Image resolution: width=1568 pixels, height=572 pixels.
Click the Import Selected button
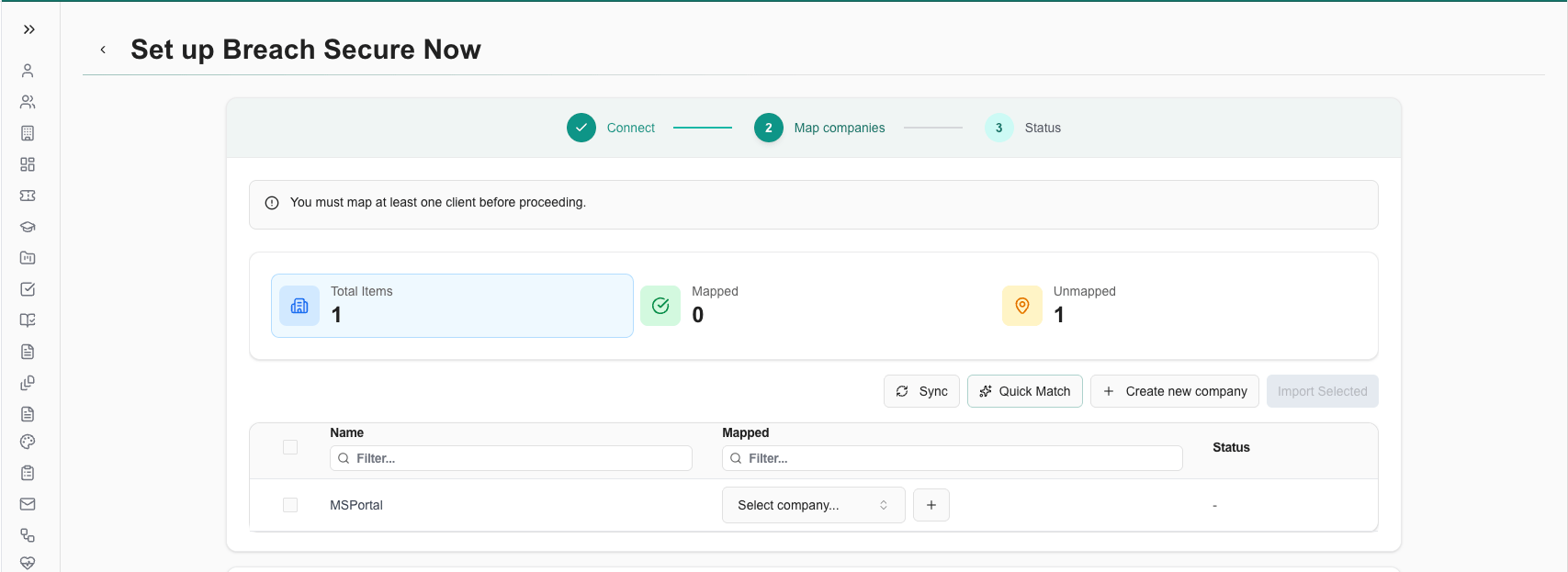point(1323,391)
